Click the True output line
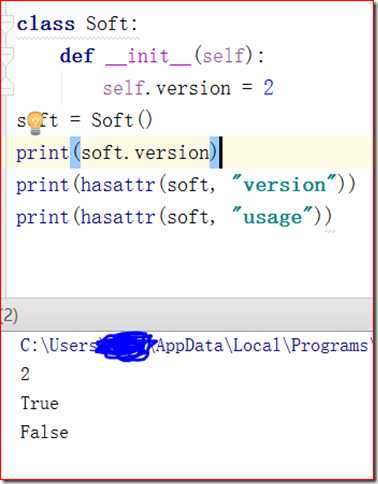 [x=40, y=403]
